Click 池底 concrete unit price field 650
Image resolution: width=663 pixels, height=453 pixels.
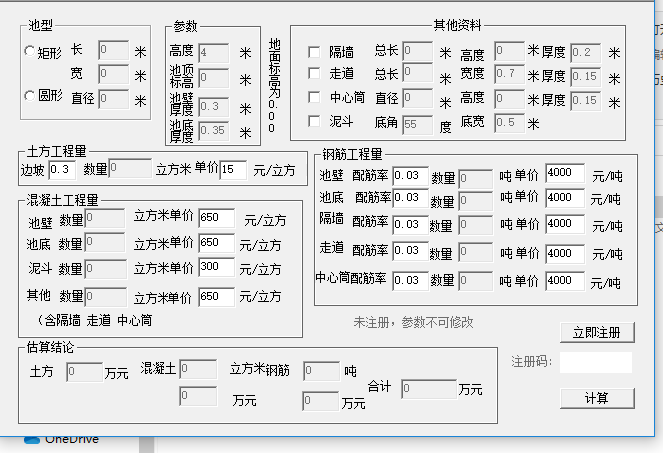tap(216, 243)
